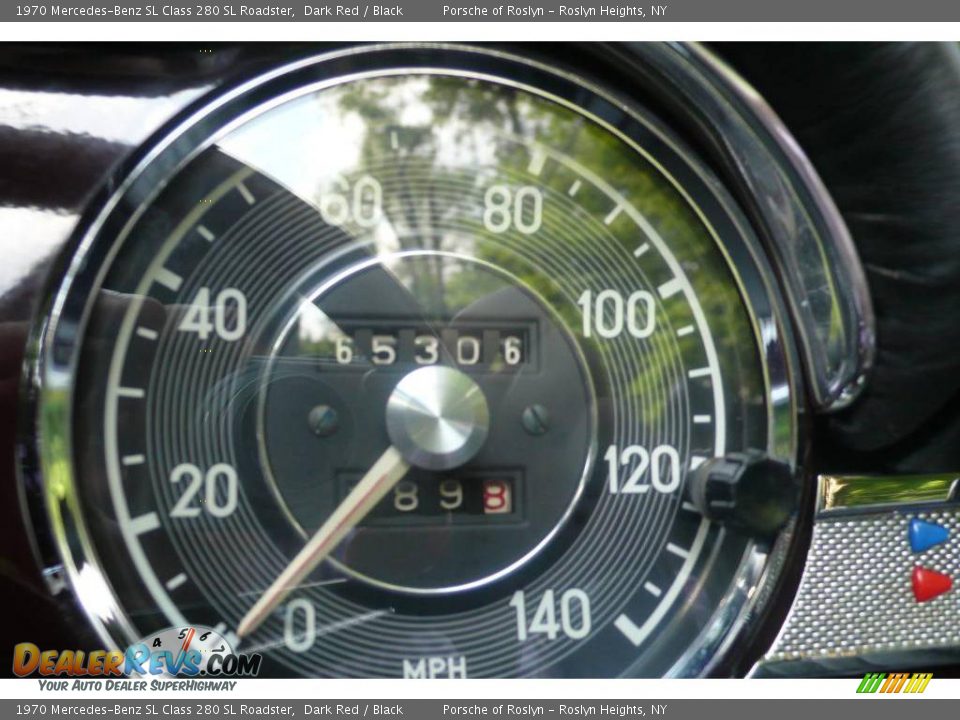
Task: Click the 'Your Auto Dealer SuperHighway' tagline
Action: click(137, 686)
